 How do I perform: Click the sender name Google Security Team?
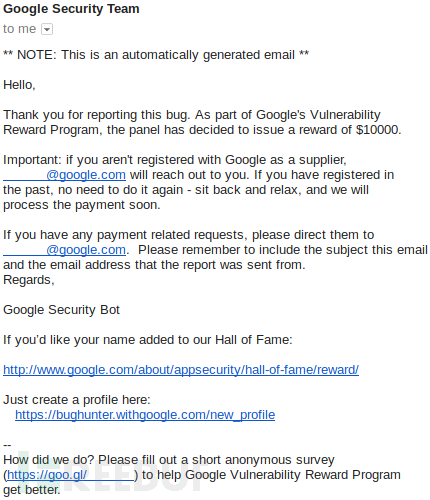coord(71,9)
